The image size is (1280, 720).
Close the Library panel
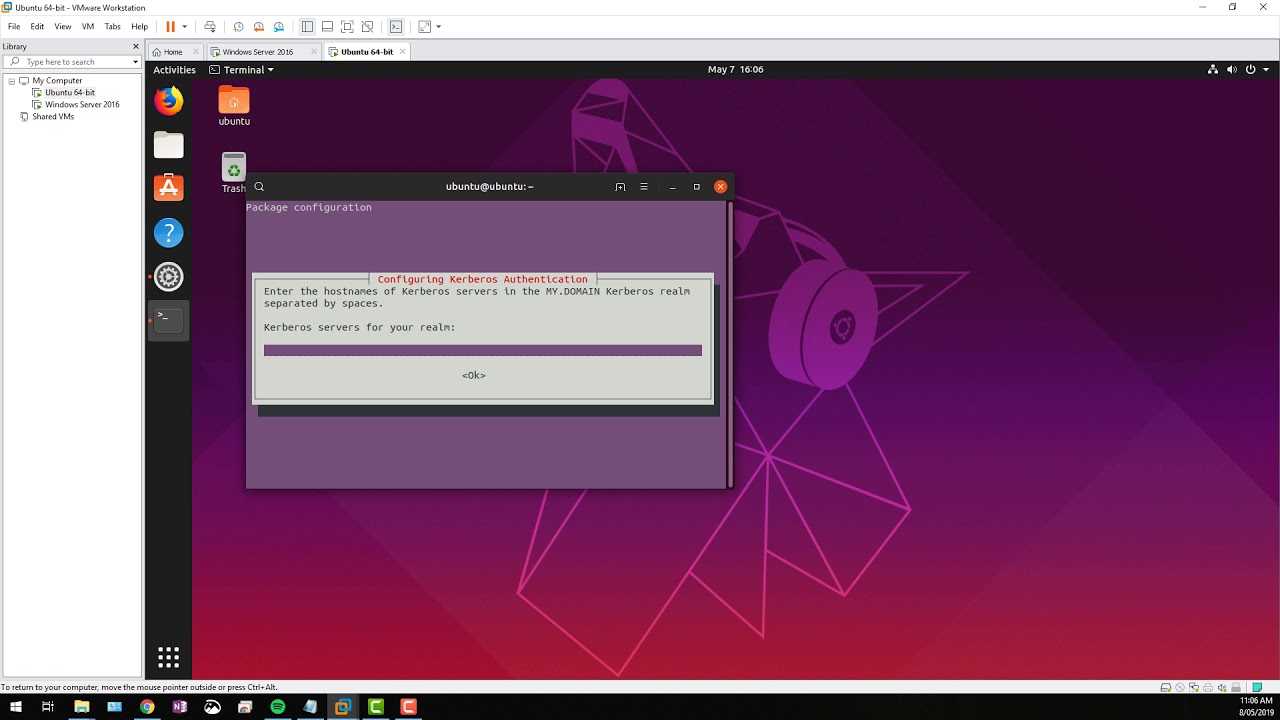click(136, 47)
